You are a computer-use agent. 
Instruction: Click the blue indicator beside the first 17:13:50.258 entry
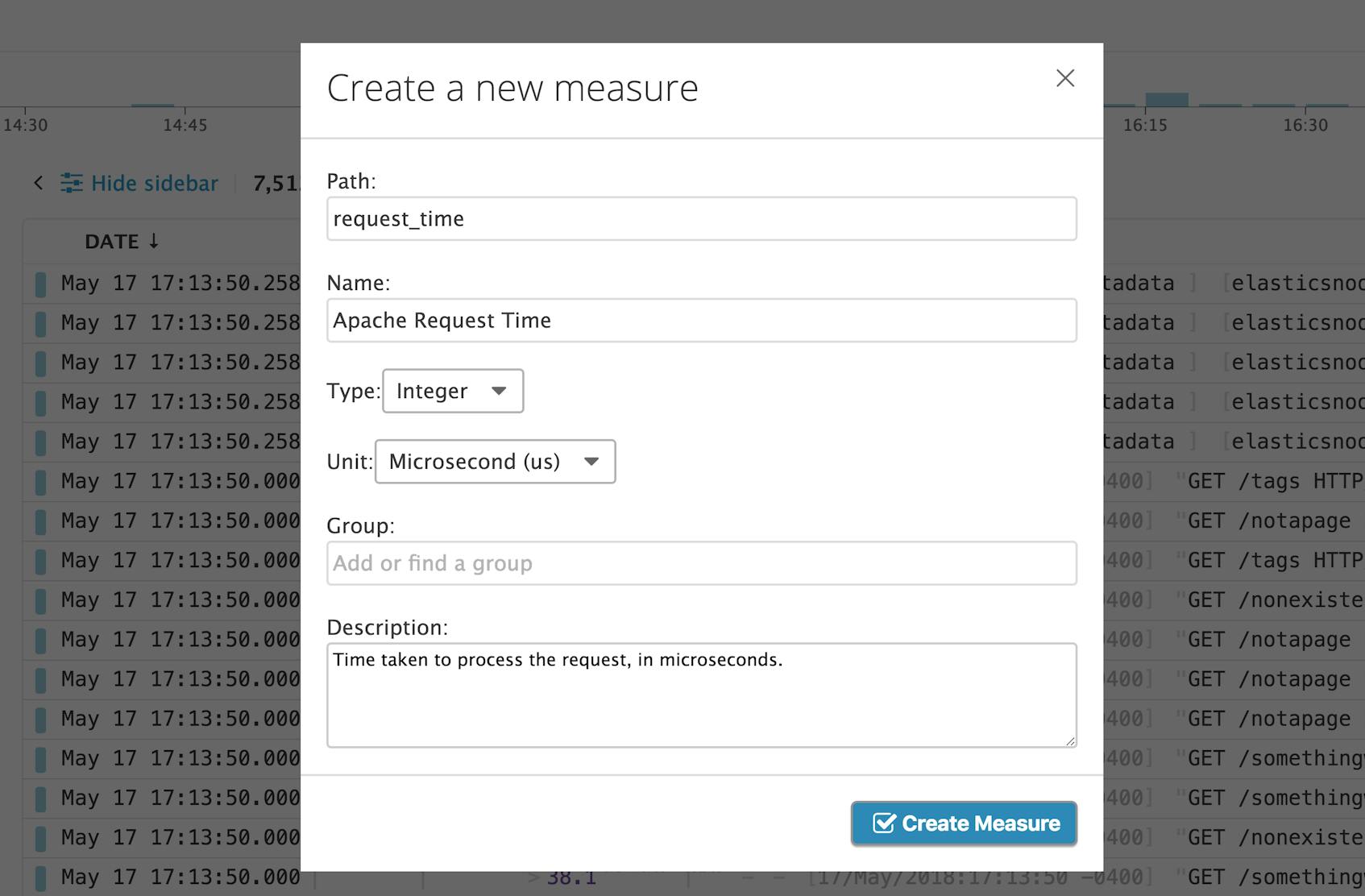point(41,283)
